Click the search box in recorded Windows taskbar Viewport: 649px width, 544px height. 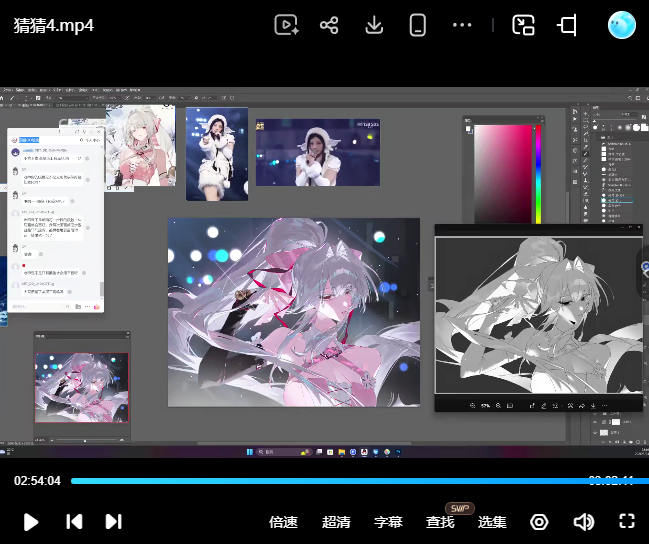tap(284, 452)
